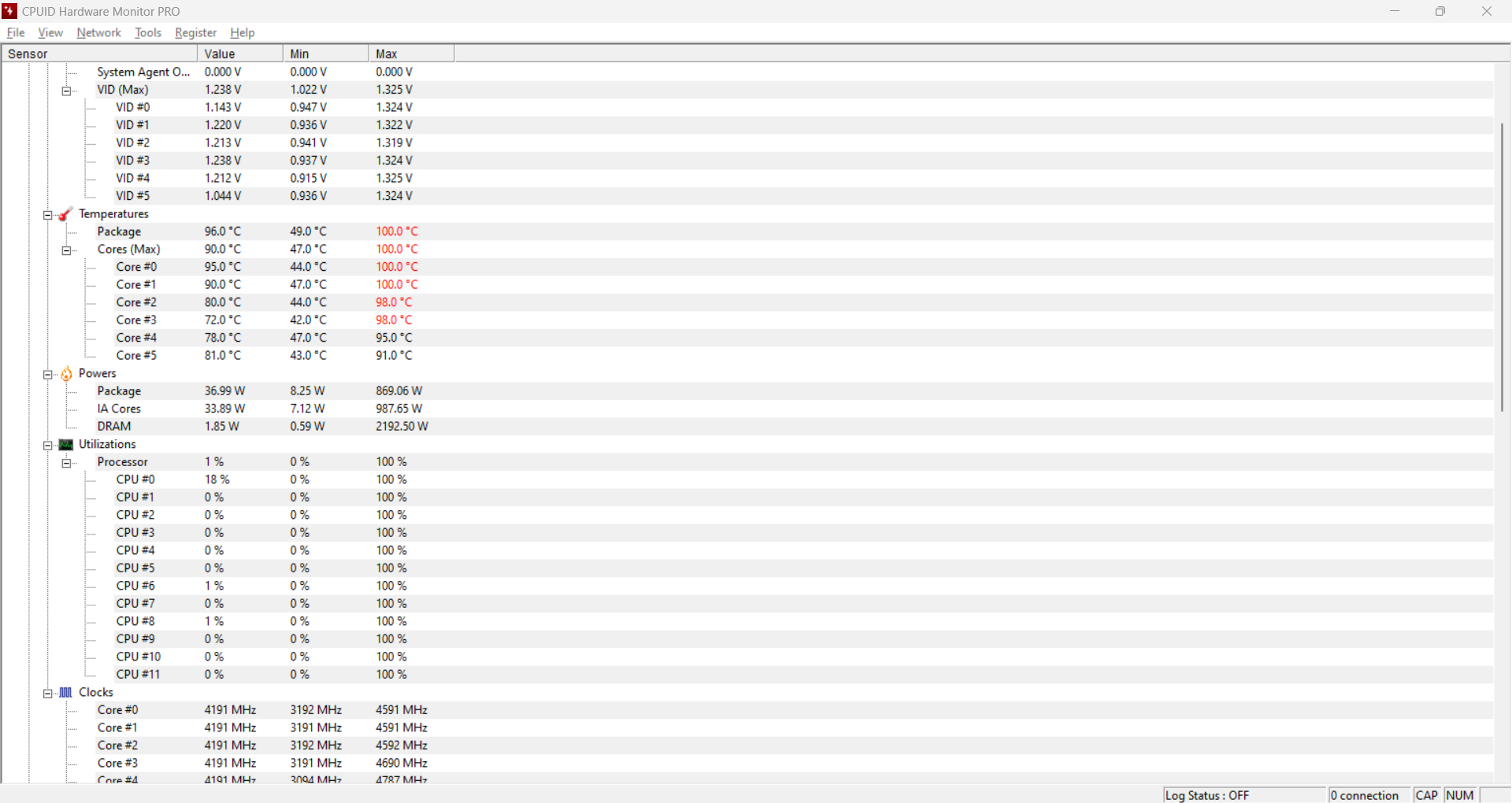Click the CAP status bar indicator

(x=1427, y=795)
